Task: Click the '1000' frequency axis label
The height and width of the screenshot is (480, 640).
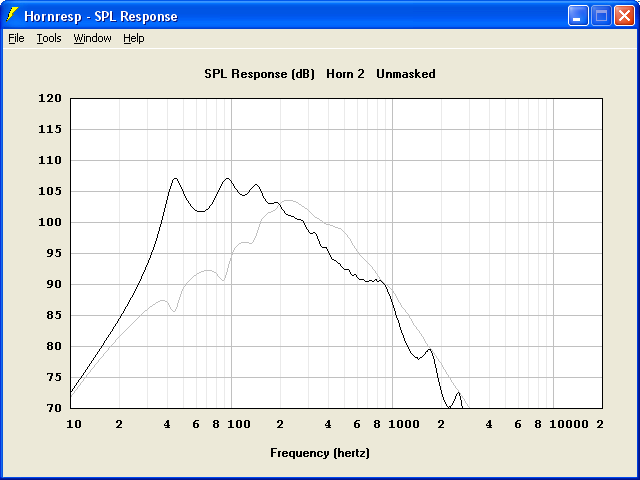Action: (x=404, y=424)
